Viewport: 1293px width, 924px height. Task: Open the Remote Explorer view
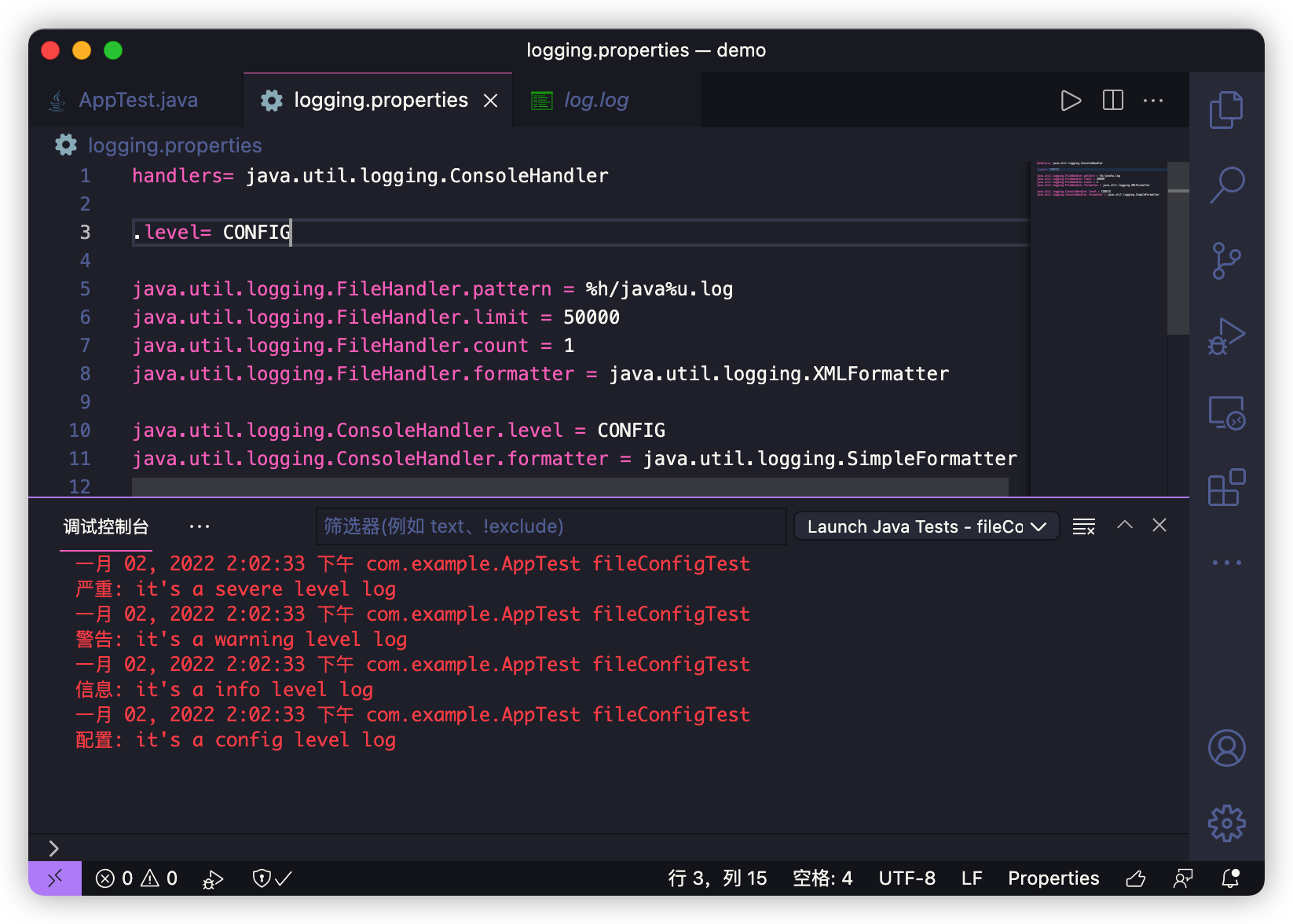(x=1226, y=412)
